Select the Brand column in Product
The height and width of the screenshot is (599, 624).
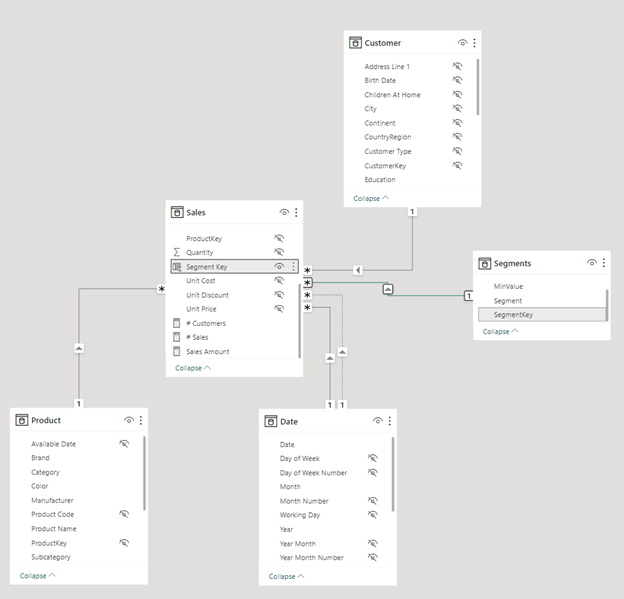click(40, 458)
